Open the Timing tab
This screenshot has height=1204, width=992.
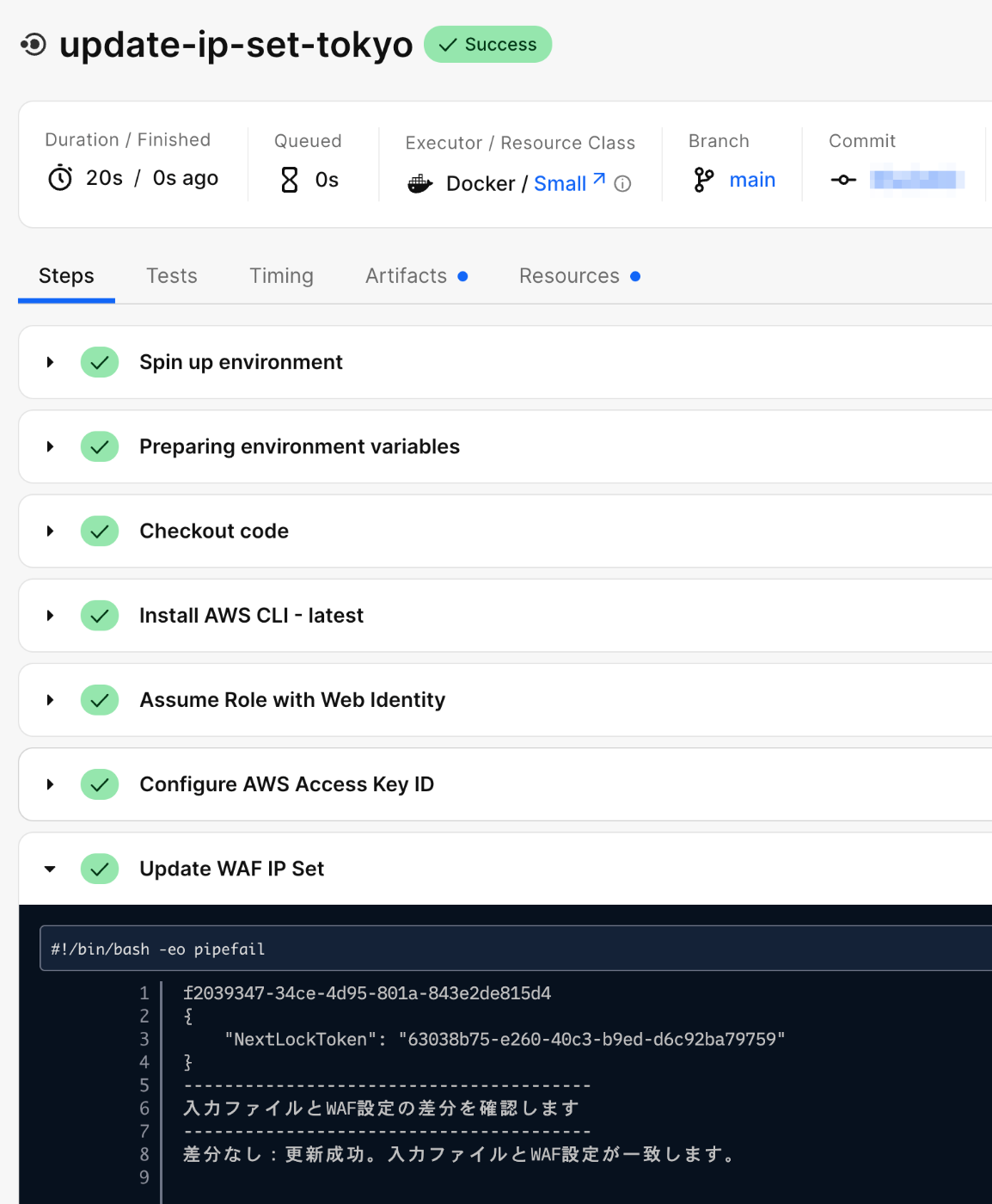(x=281, y=276)
